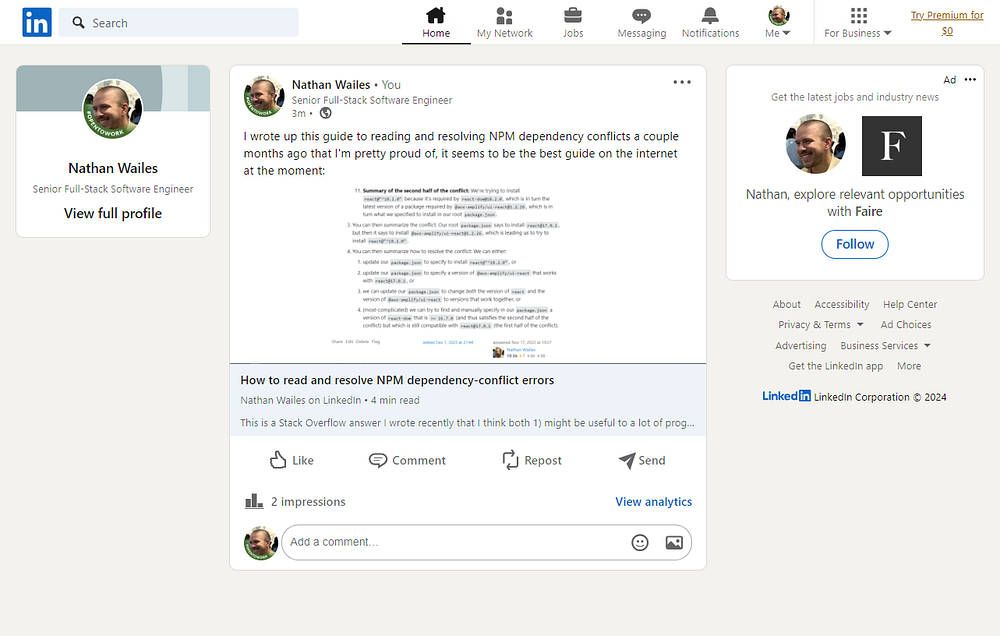Open Ad Choices link
This screenshot has height=636, width=1000.
[x=906, y=325]
